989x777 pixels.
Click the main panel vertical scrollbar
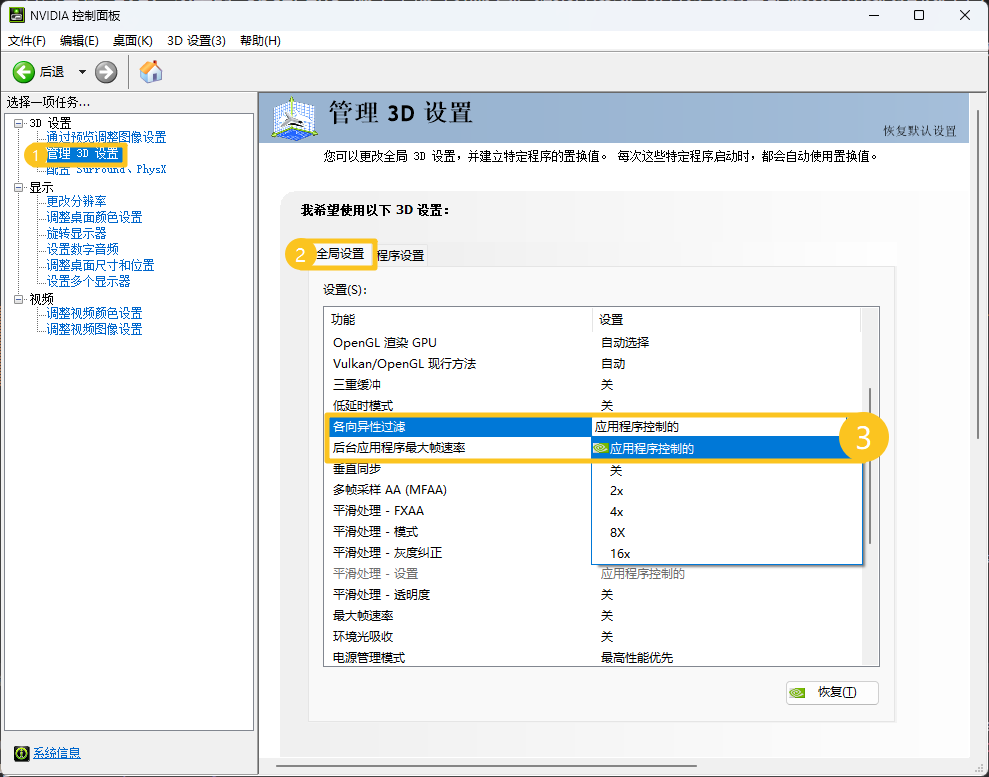tap(978, 274)
